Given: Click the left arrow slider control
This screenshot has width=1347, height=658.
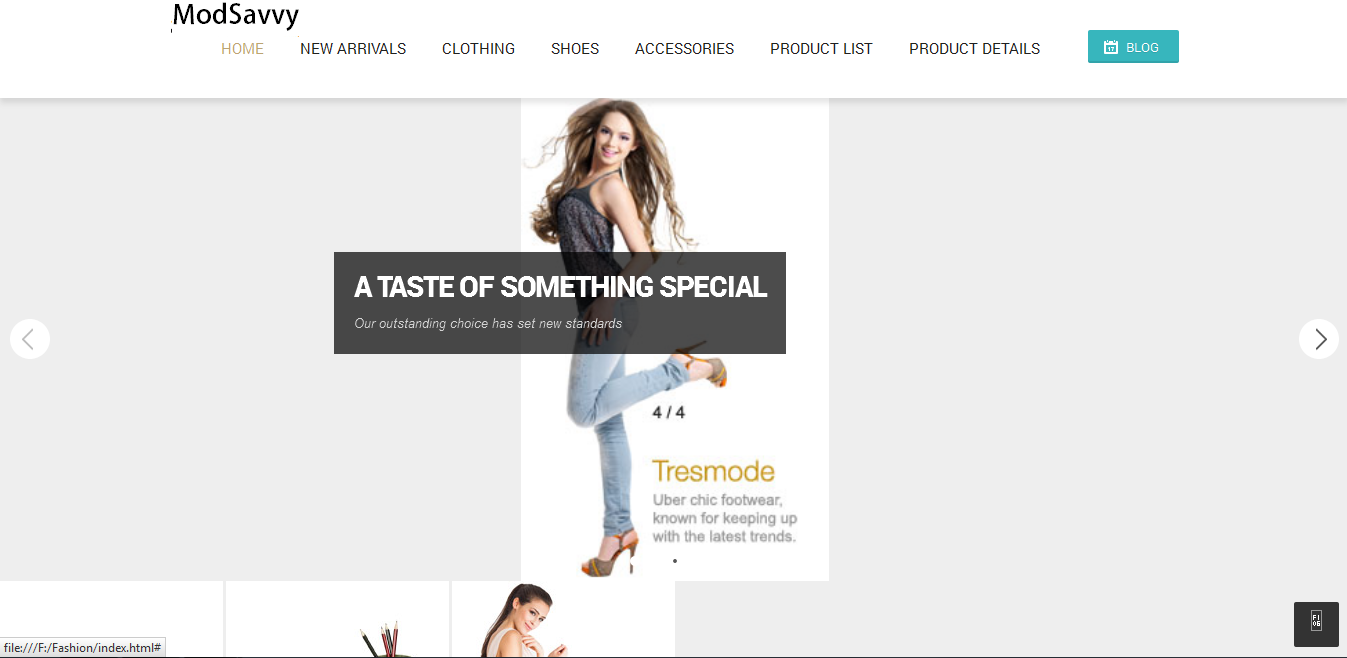Looking at the screenshot, I should point(30,339).
